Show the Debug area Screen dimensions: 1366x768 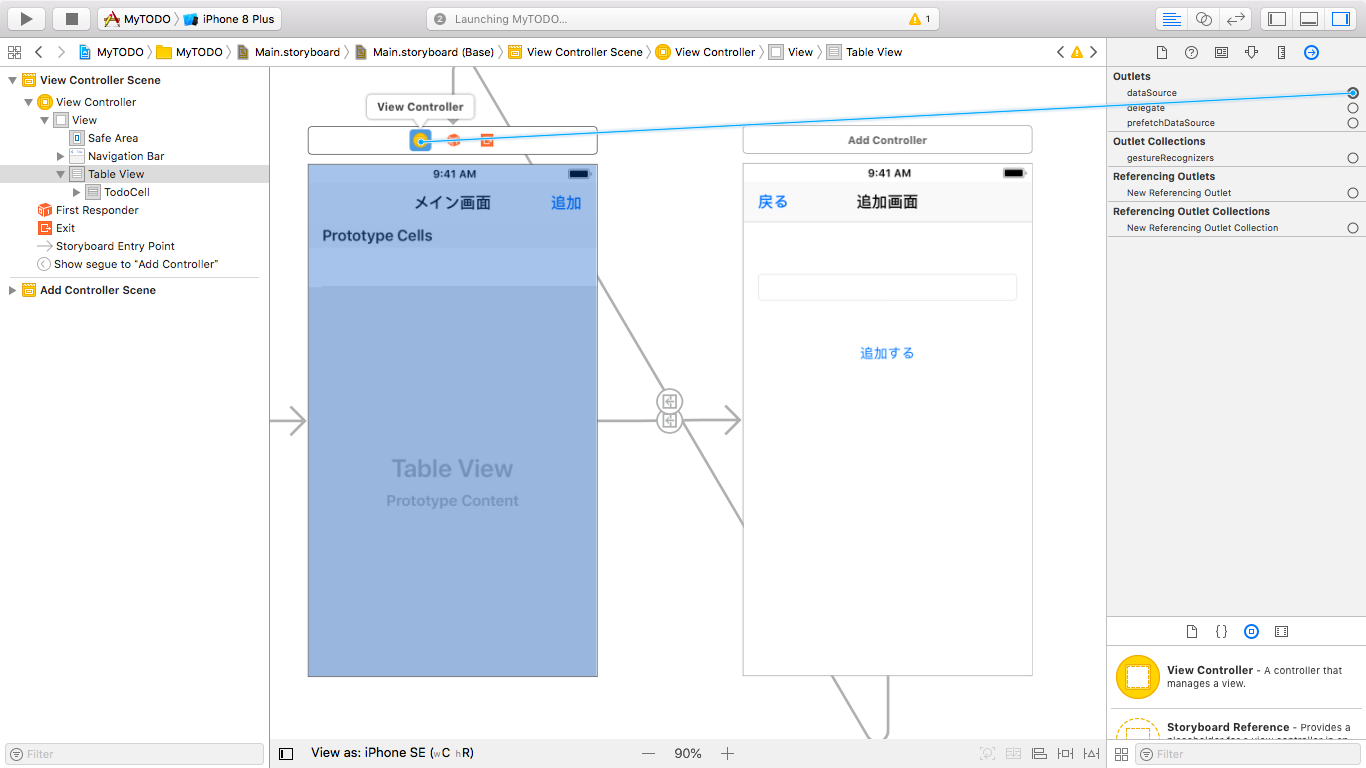1308,18
